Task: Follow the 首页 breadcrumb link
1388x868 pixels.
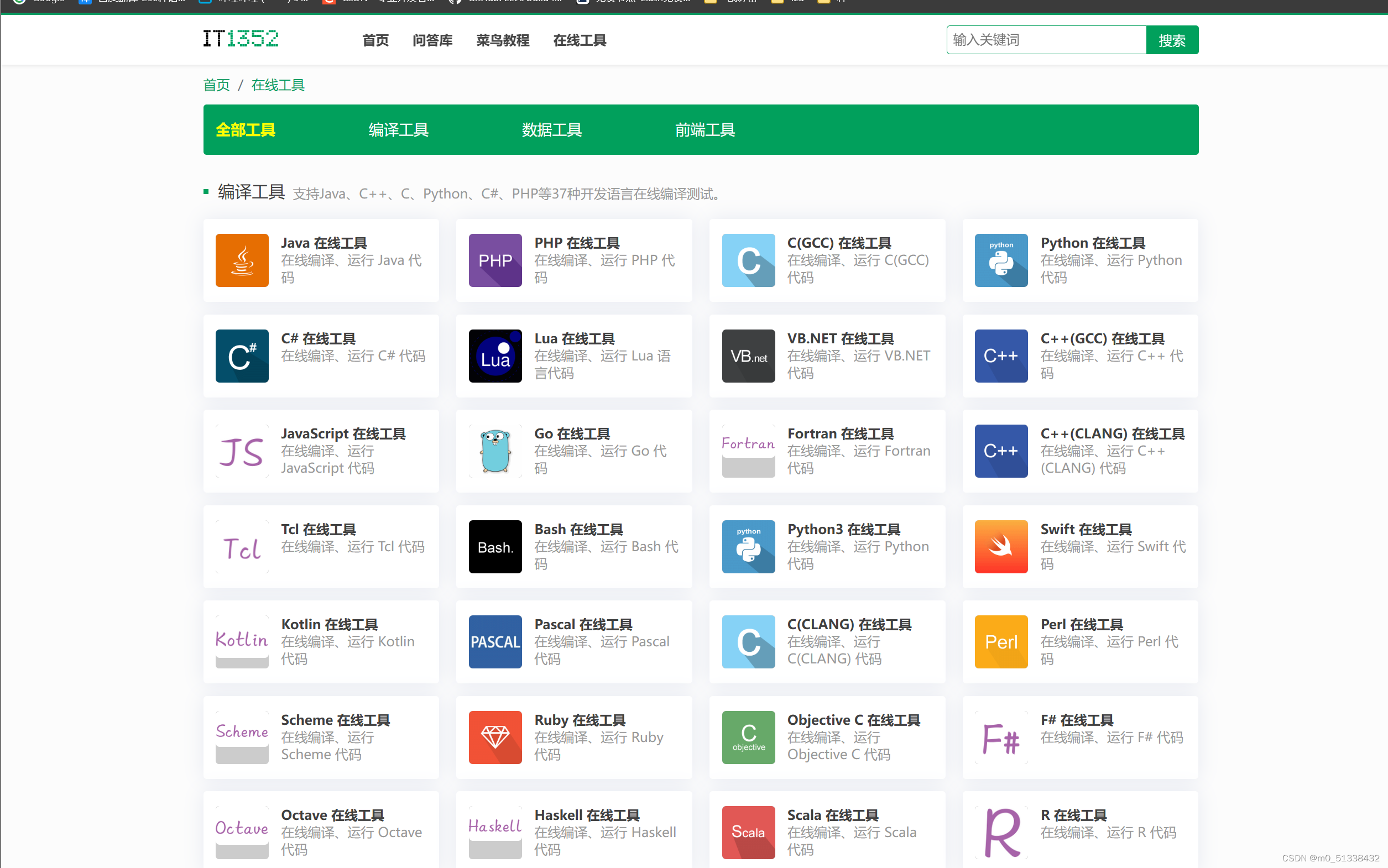Action: (x=216, y=85)
